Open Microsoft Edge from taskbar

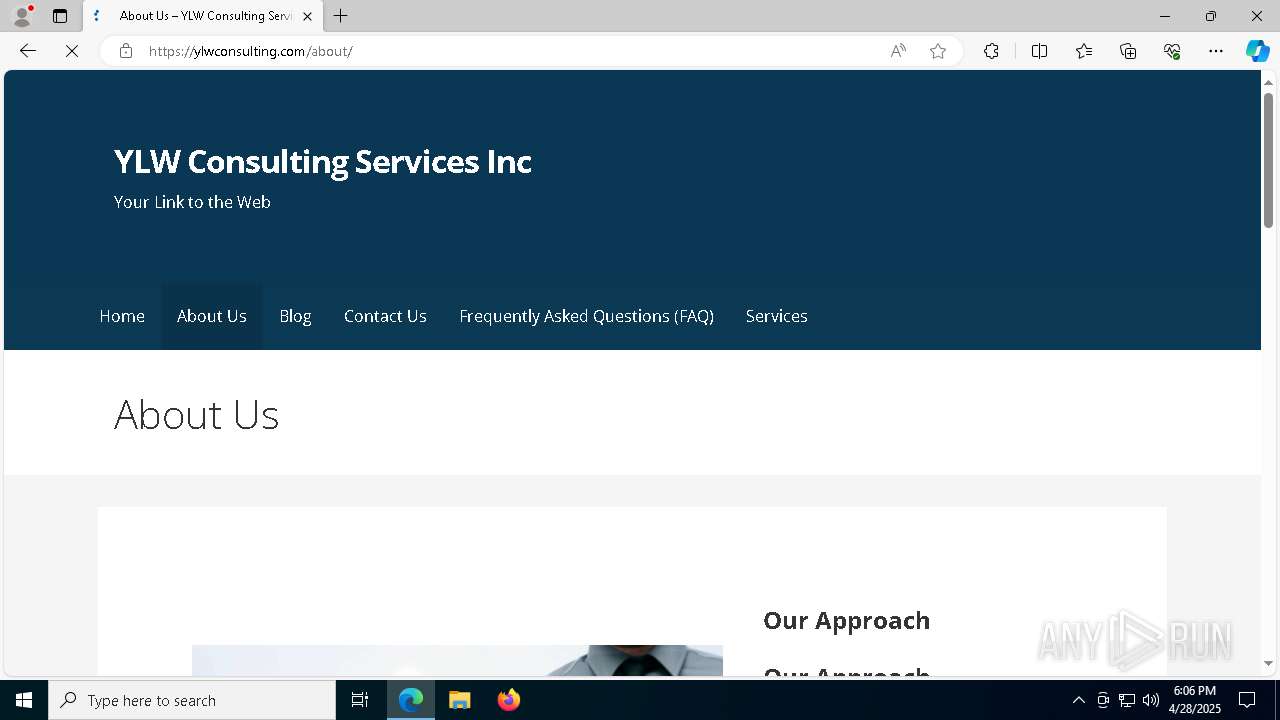[x=411, y=700]
